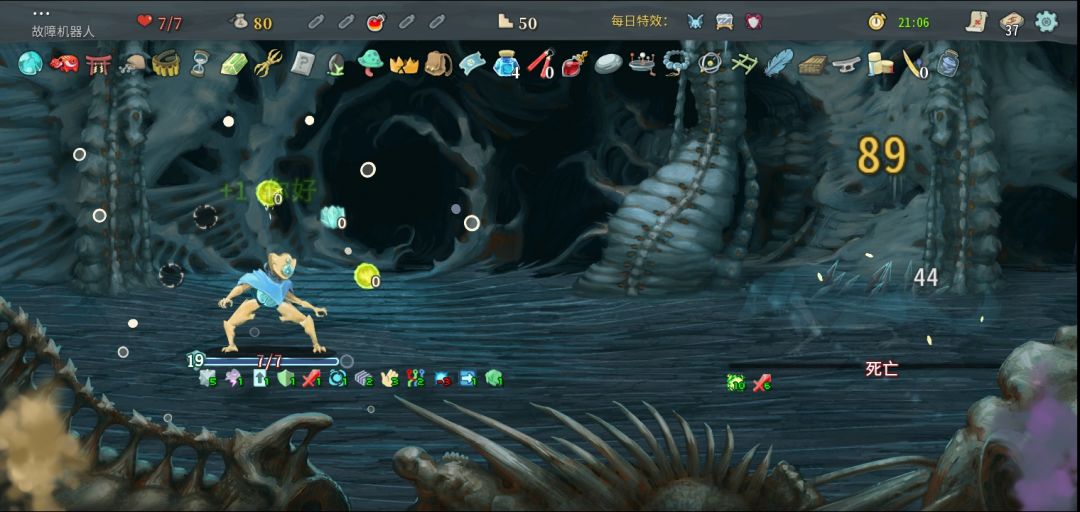Inspect the teal mushroom relic

click(x=371, y=63)
